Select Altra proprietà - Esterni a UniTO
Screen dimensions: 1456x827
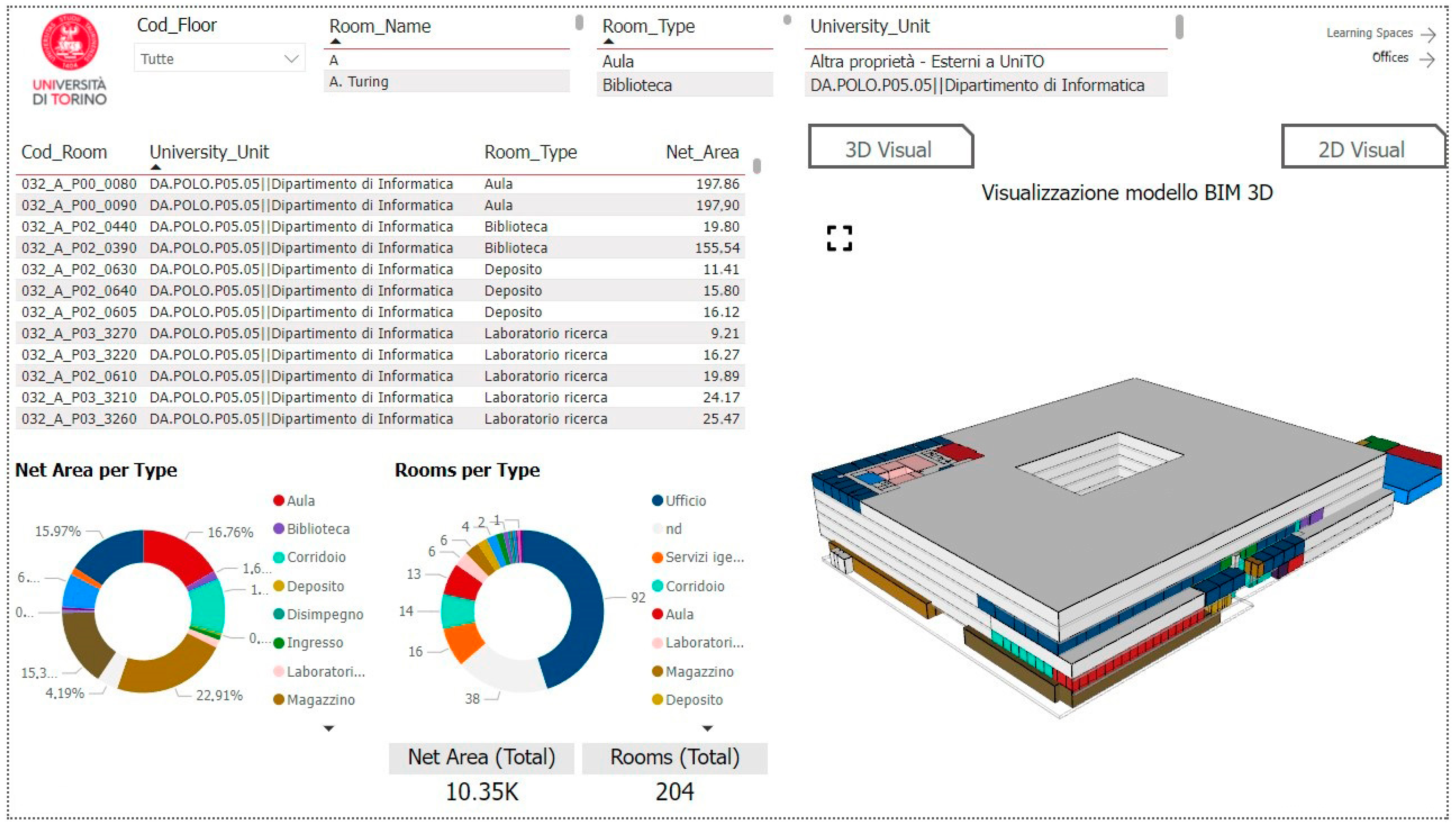pos(927,61)
